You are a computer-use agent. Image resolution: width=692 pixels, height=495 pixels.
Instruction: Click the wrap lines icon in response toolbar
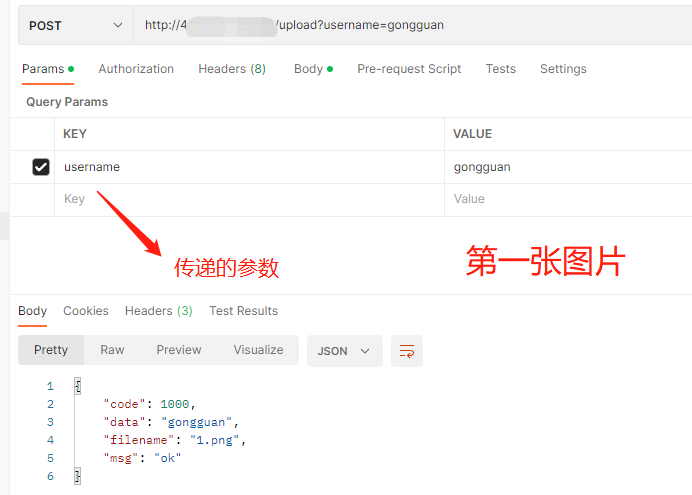(407, 351)
